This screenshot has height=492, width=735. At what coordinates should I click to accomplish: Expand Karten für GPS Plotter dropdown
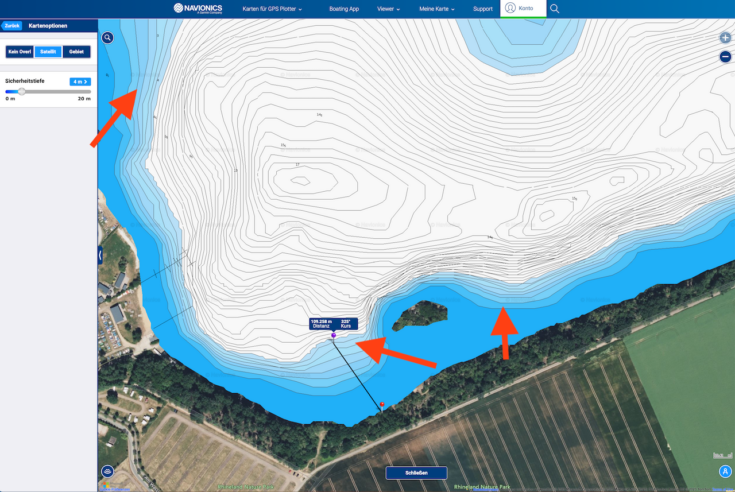click(x=272, y=9)
